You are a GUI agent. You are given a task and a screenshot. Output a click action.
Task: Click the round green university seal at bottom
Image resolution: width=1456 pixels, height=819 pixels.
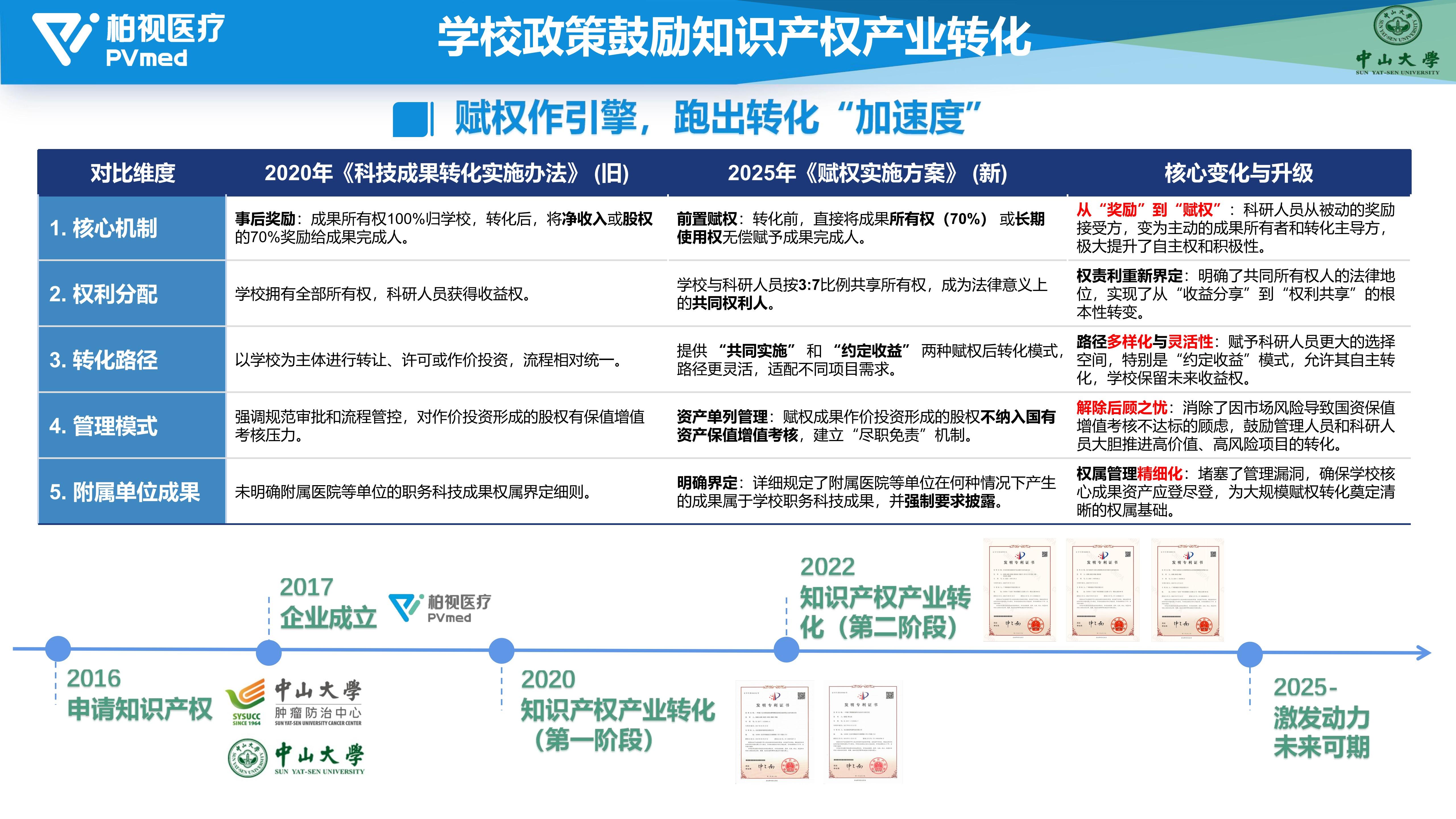(248, 758)
